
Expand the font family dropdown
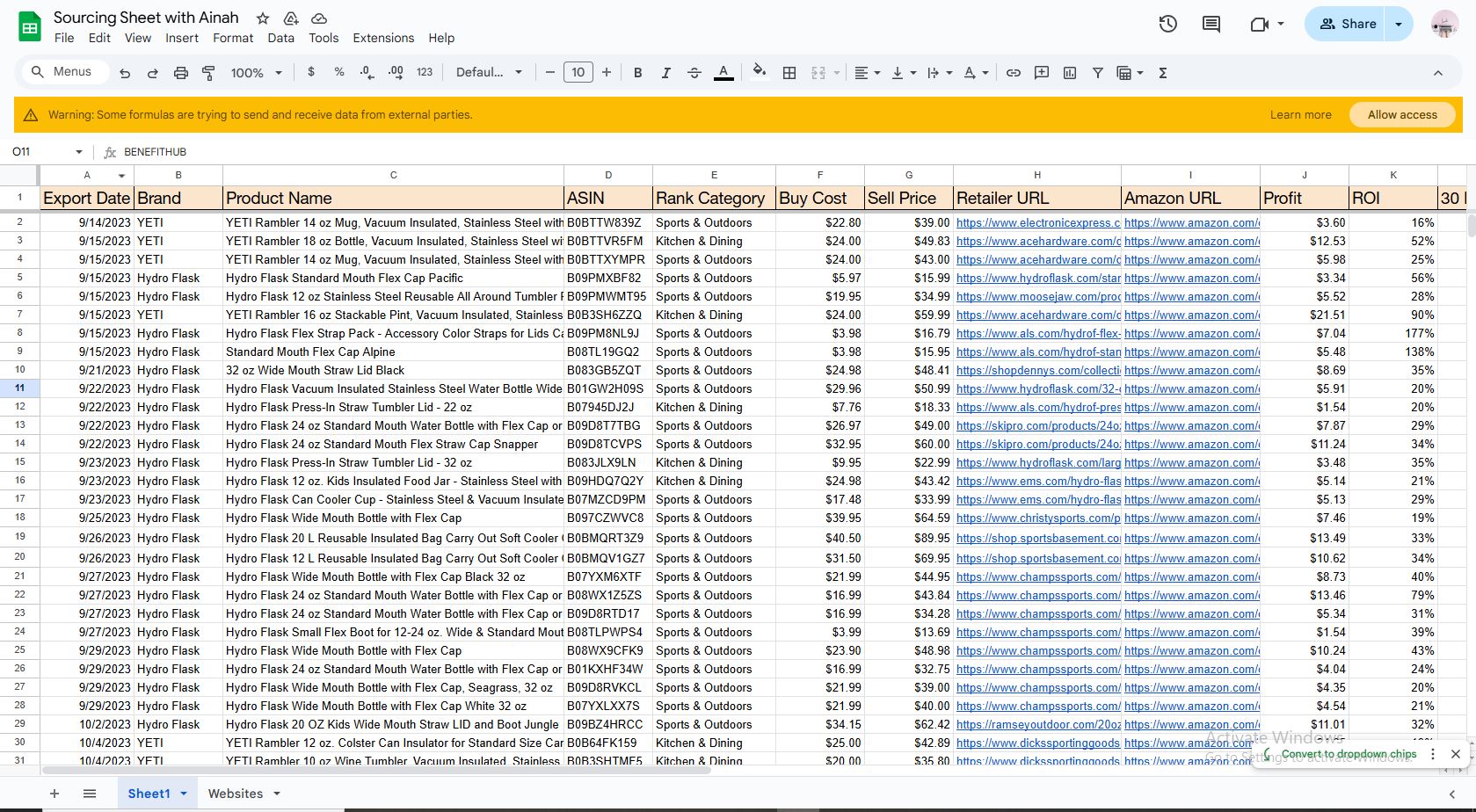489,73
